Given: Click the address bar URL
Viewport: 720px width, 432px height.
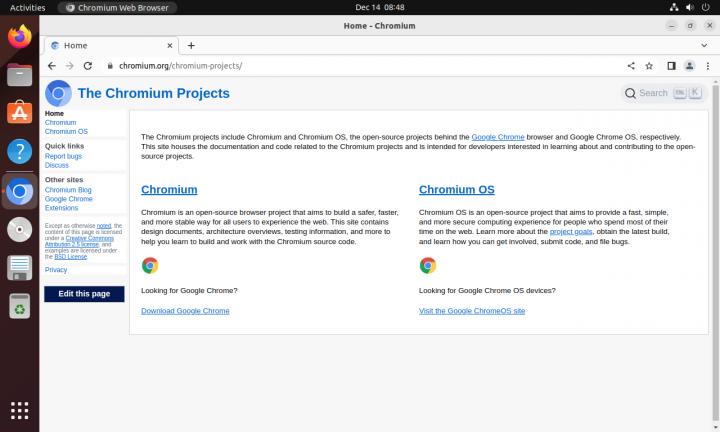Looking at the screenshot, I should point(180,66).
